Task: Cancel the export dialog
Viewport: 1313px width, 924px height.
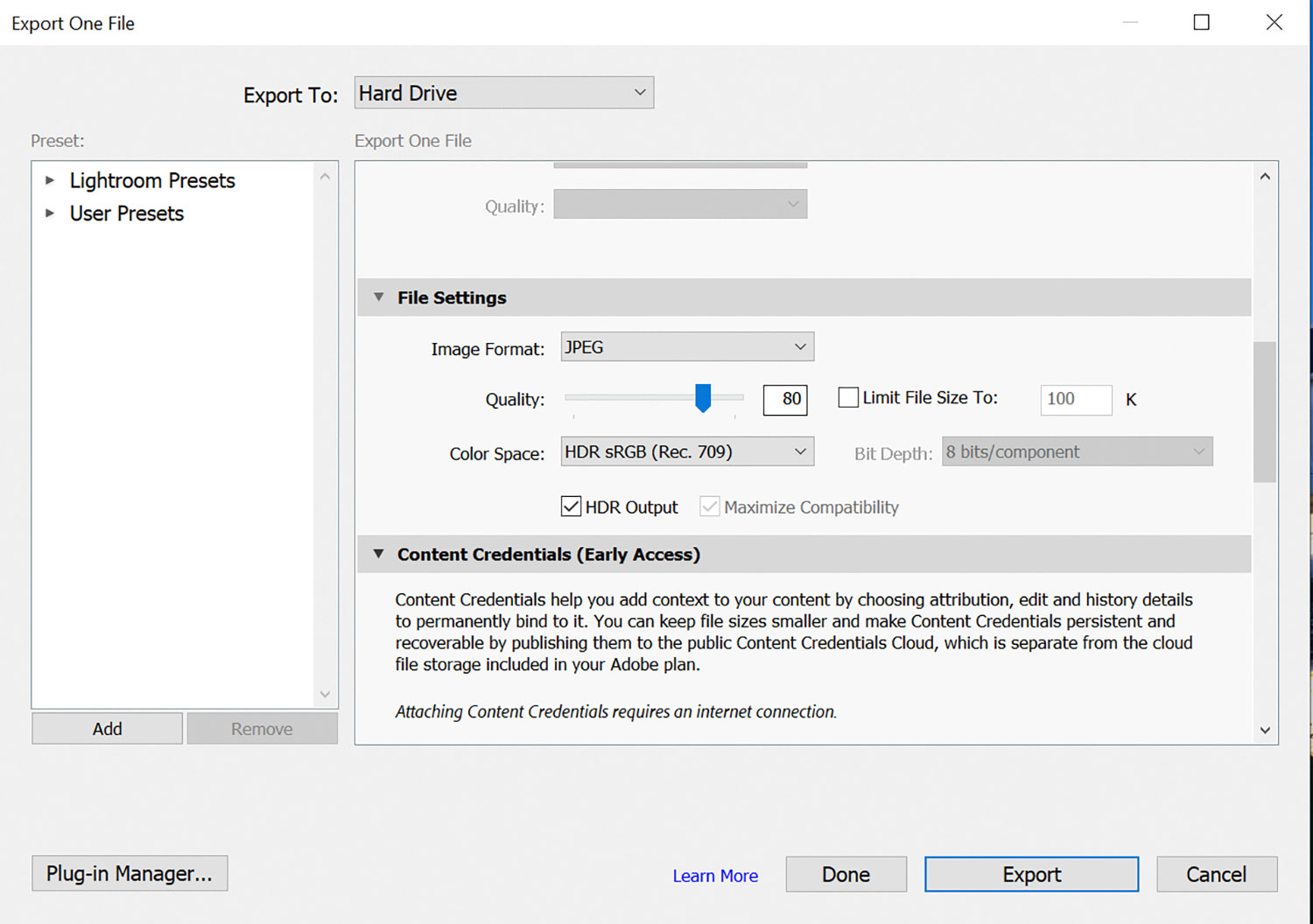Action: pos(1216,874)
